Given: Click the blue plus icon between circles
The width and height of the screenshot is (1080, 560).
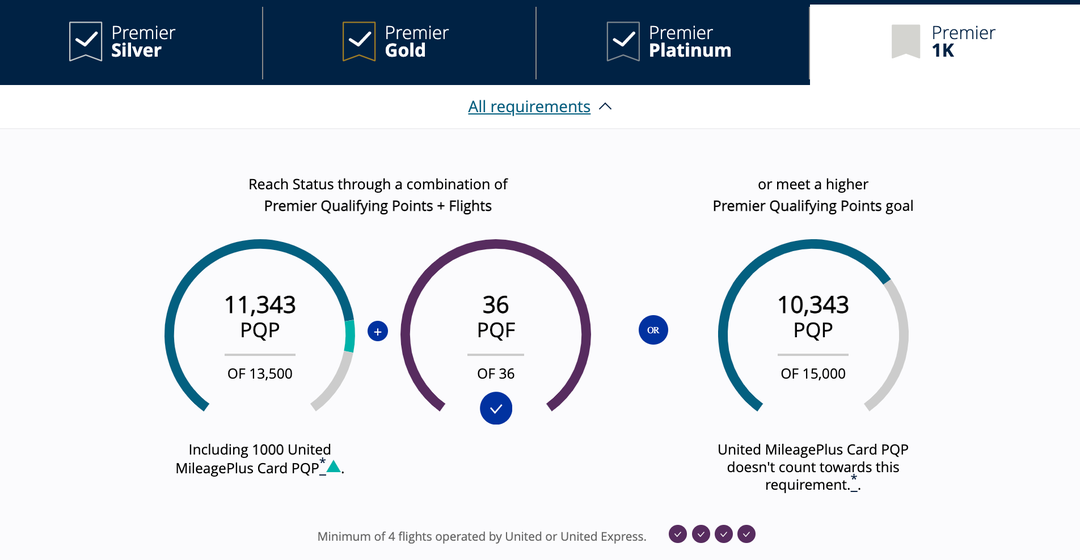Looking at the screenshot, I should [377, 331].
